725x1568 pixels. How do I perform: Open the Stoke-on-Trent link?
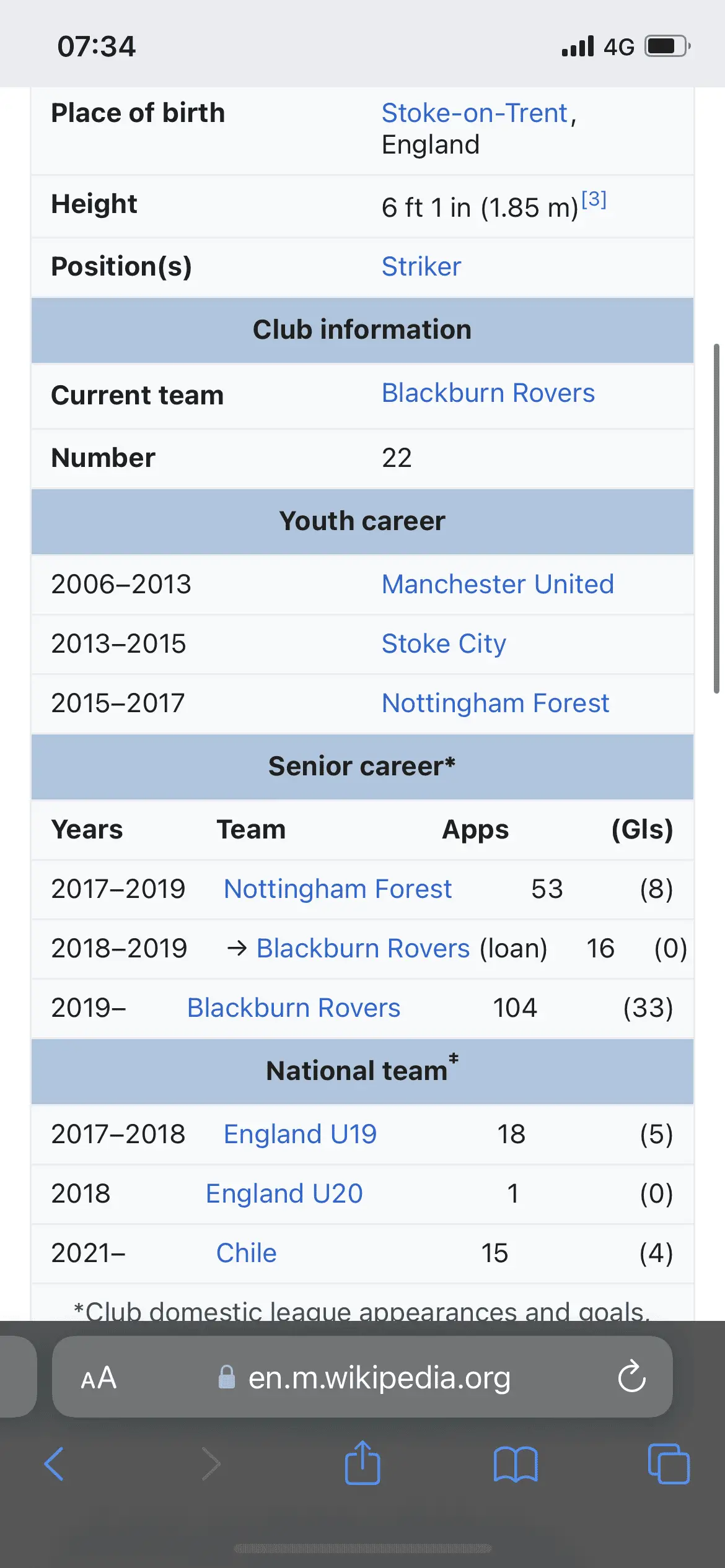pos(475,113)
